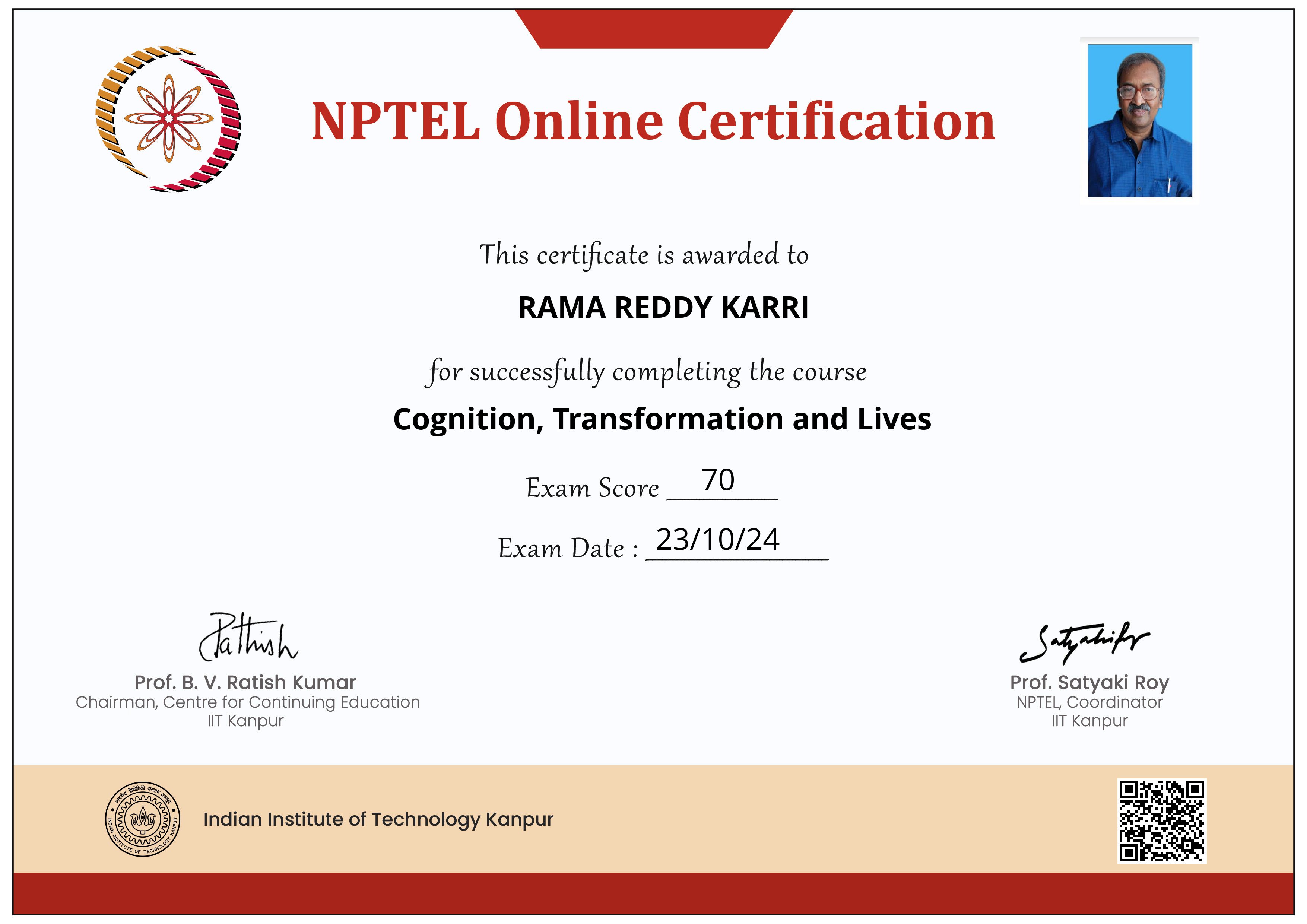
Task: Click the QR code at bottom right
Action: click(x=1162, y=822)
